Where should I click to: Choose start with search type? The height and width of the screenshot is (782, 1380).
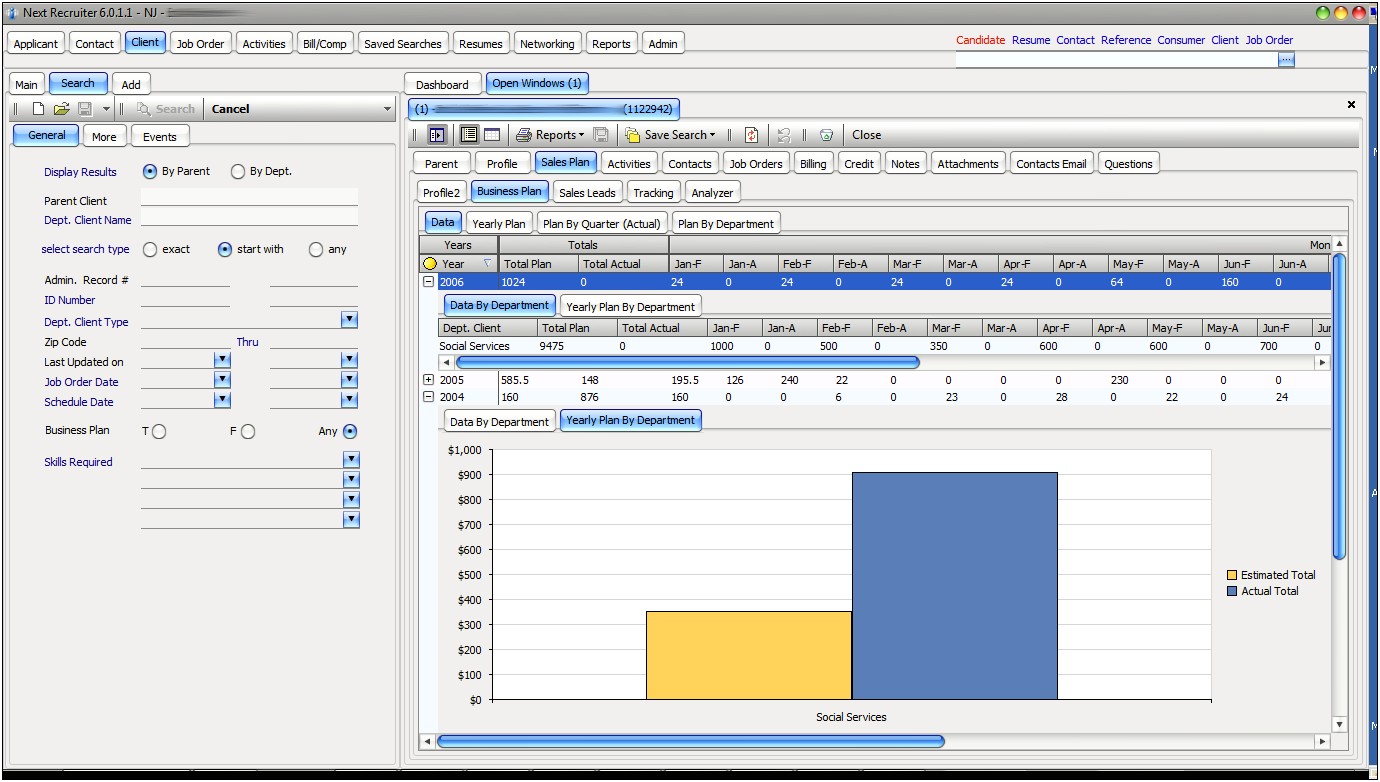(x=225, y=249)
